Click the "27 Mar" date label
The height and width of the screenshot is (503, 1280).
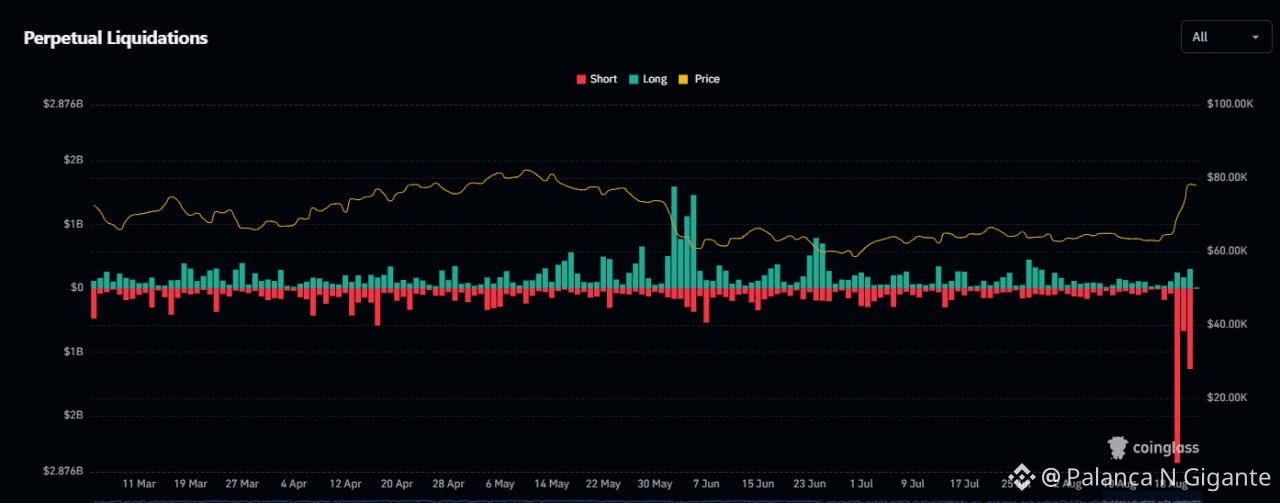(242, 483)
